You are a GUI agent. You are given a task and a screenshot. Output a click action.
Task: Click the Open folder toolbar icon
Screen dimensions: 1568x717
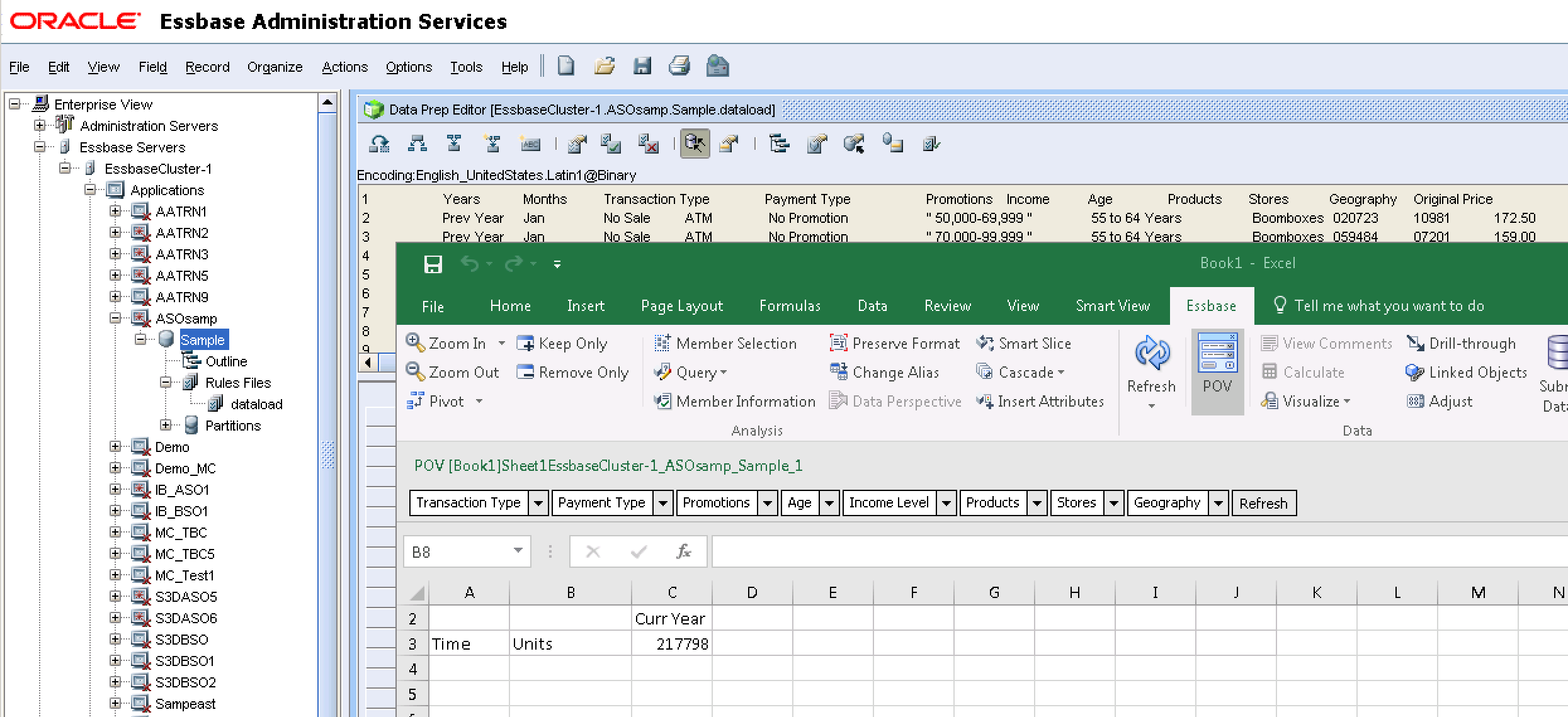click(x=604, y=66)
